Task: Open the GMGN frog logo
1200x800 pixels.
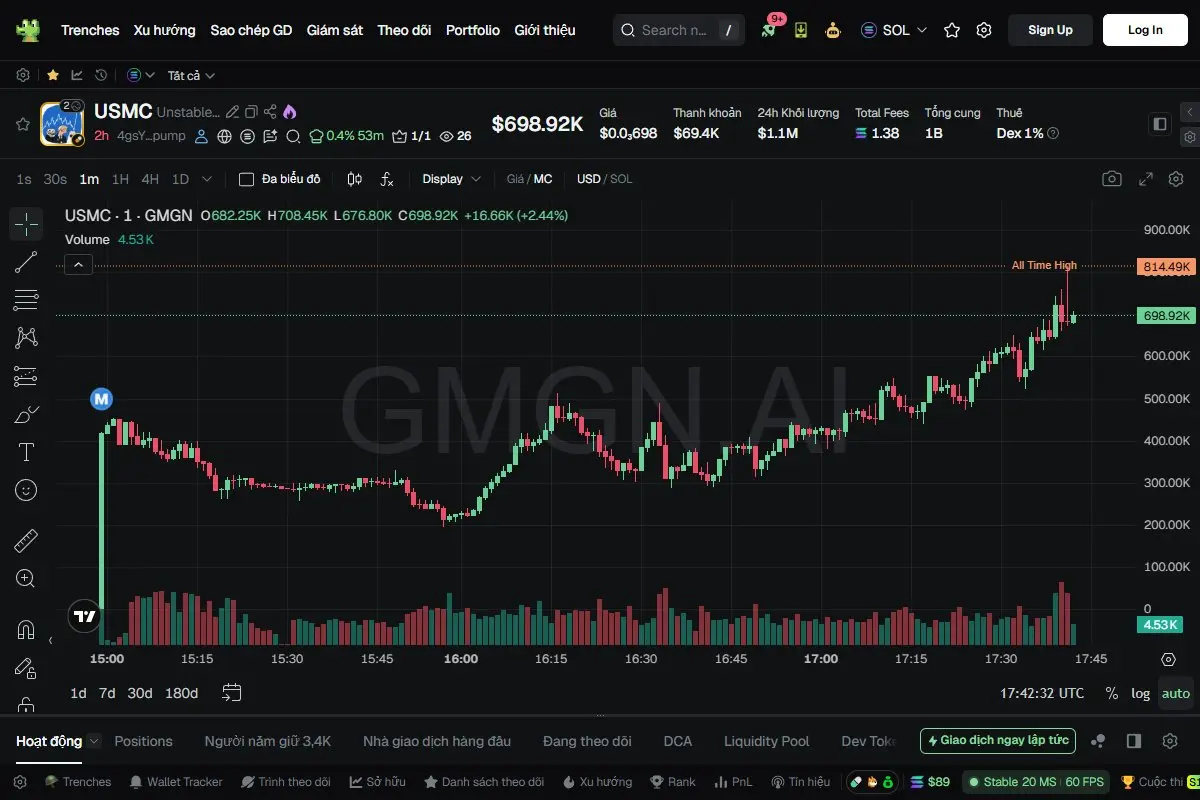Action: [x=28, y=30]
